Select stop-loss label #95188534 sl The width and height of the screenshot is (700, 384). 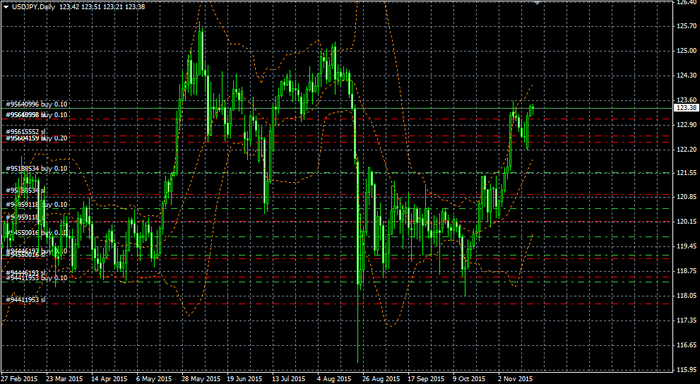[25, 191]
